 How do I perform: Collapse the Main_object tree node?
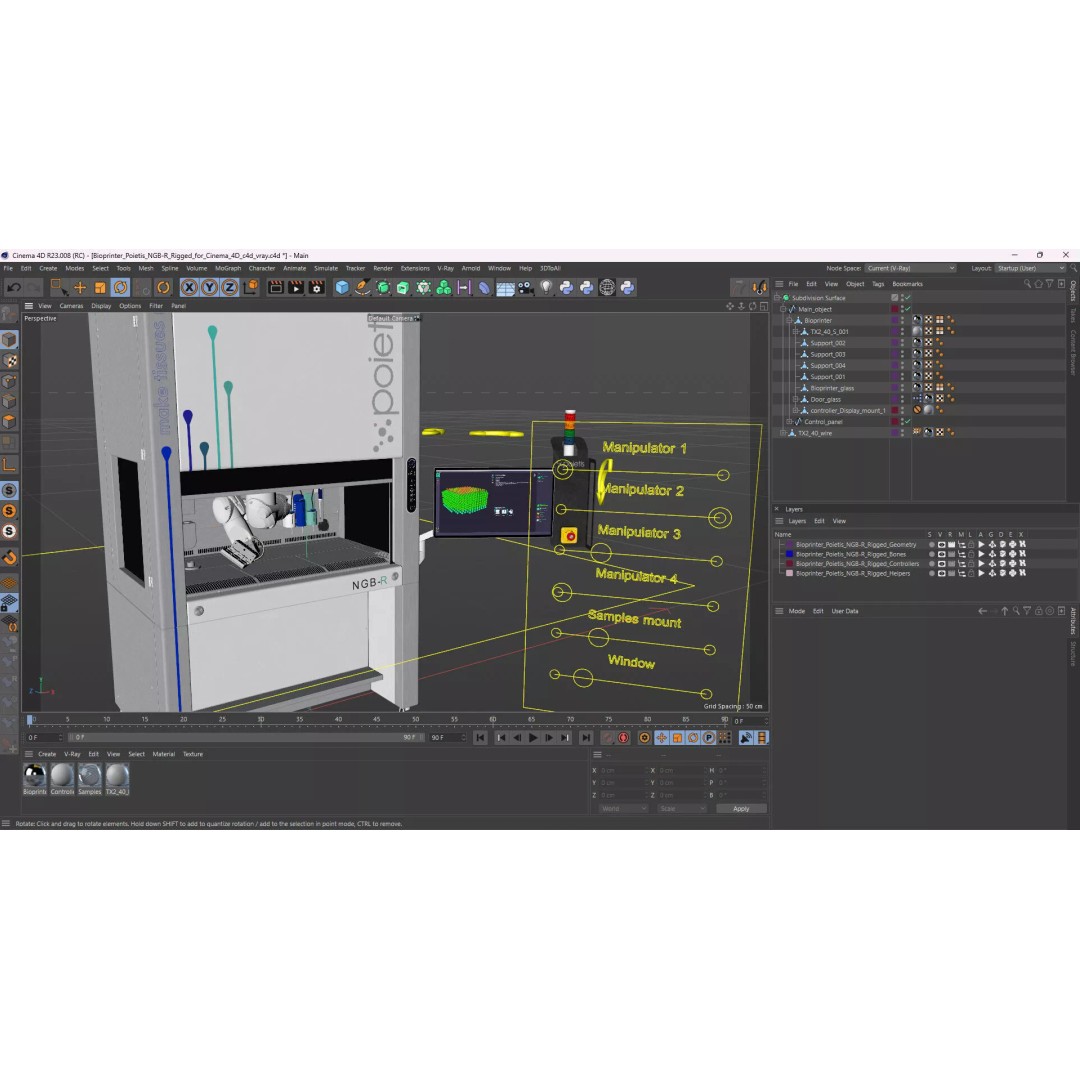(784, 309)
